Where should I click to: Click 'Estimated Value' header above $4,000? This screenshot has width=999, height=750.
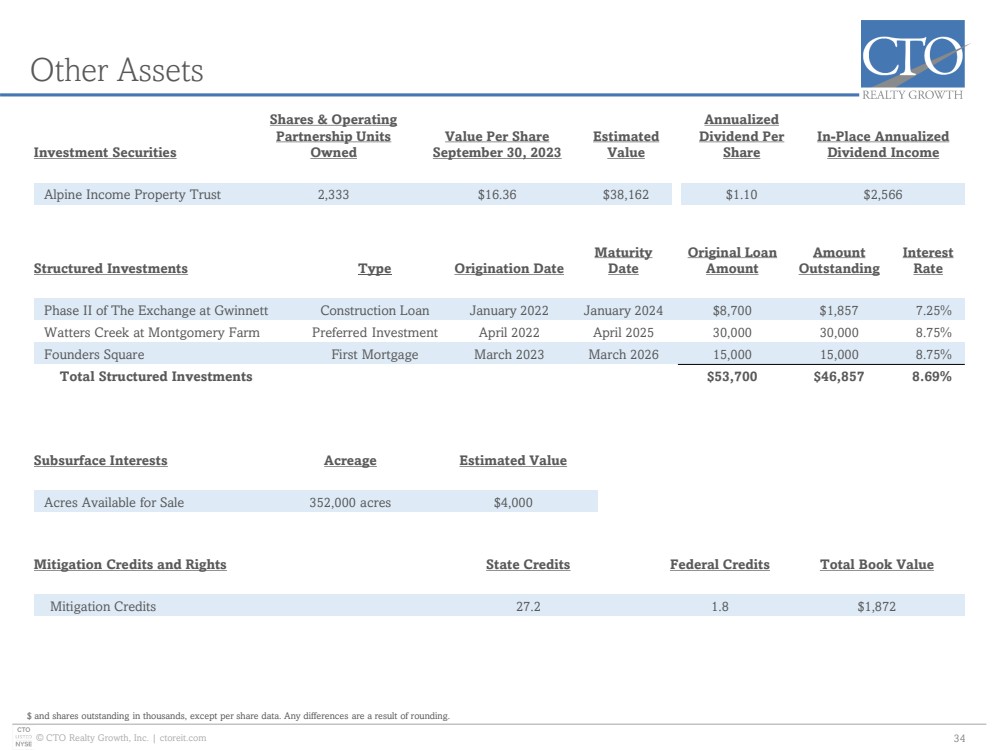point(513,460)
